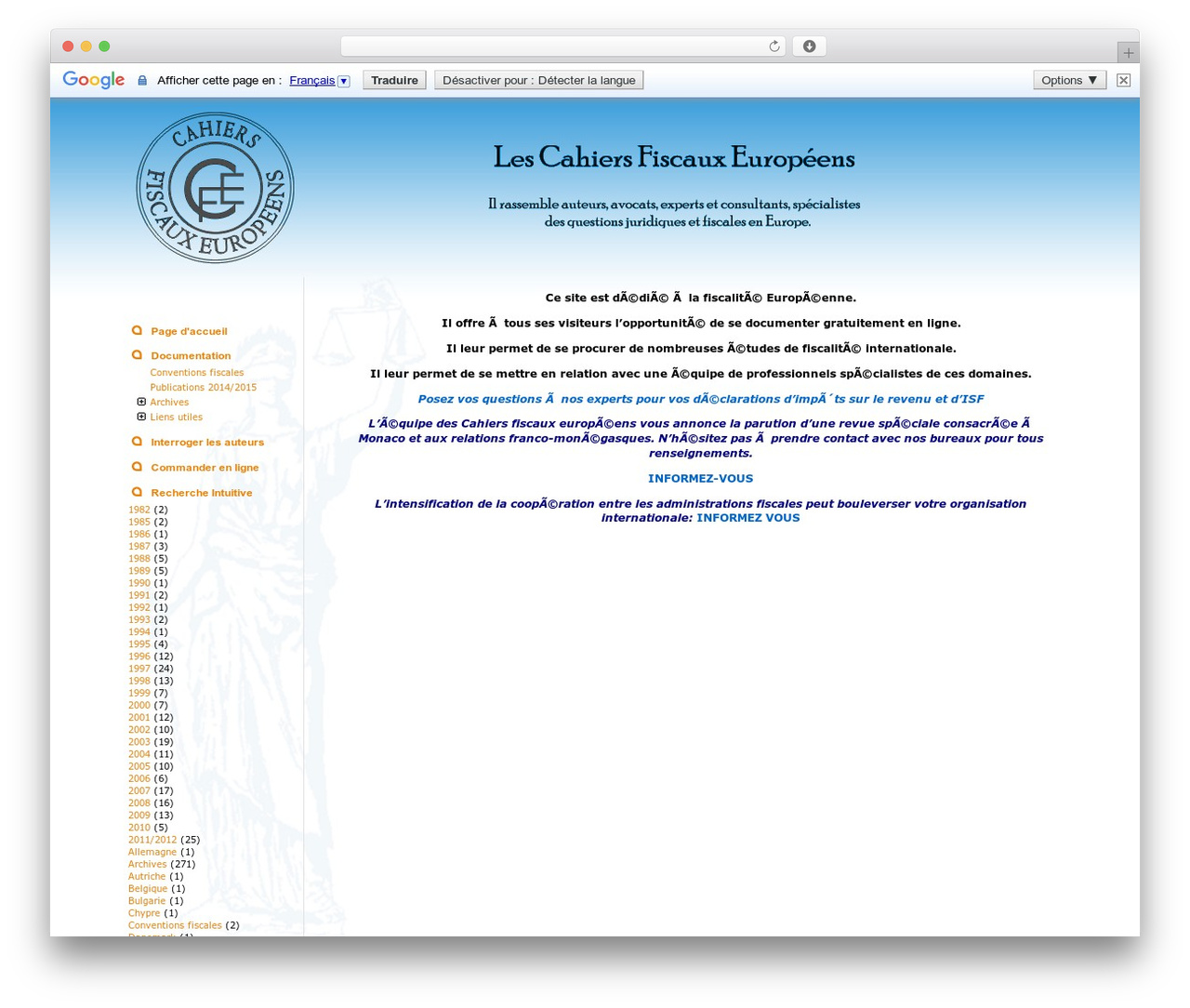1190x1008 pixels.
Task: Select the Chypre tag
Action: 144,913
